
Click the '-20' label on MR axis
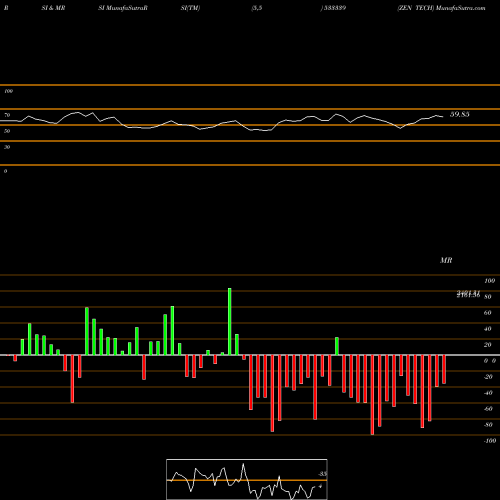[x=488, y=377]
